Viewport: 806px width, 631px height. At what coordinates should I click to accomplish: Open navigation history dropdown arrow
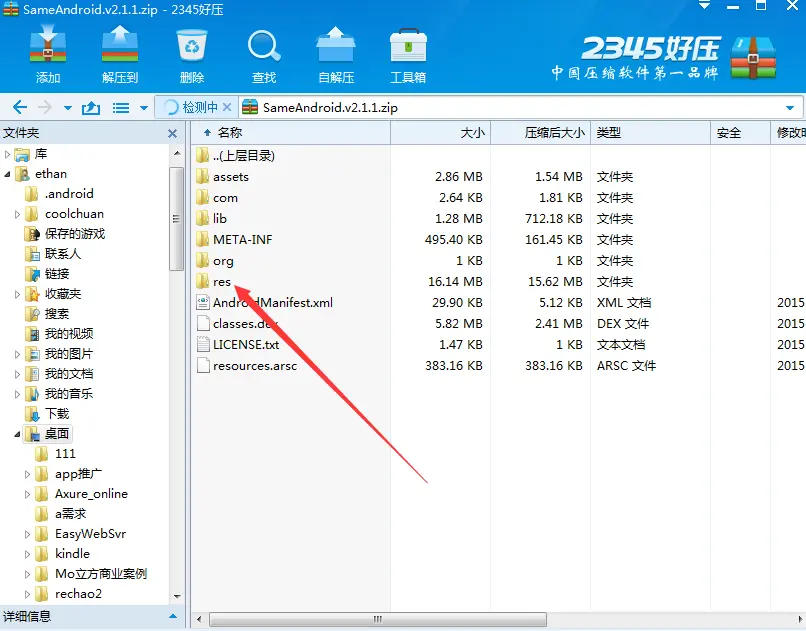(x=68, y=108)
